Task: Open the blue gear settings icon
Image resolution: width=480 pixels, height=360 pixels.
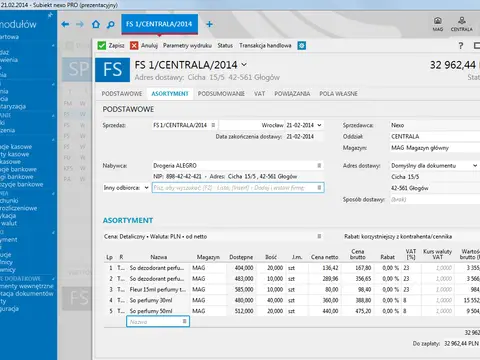Action: tap(302, 46)
